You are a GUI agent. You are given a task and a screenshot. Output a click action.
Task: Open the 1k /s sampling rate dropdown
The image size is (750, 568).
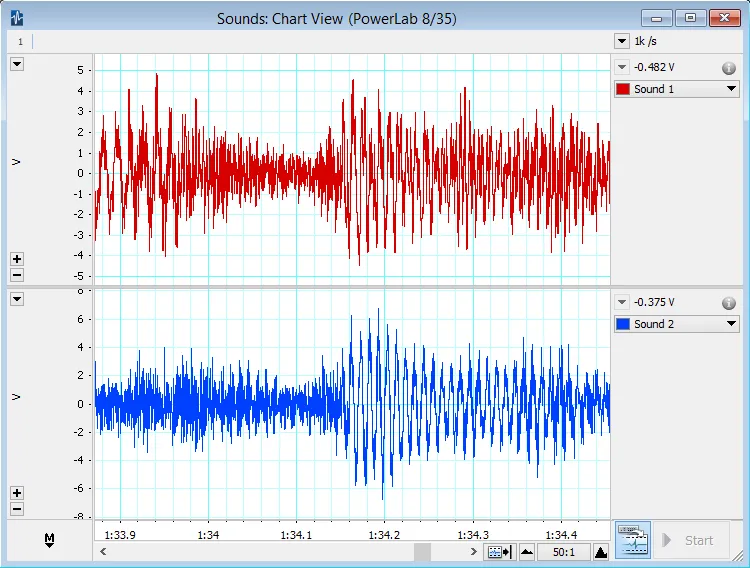click(621, 42)
